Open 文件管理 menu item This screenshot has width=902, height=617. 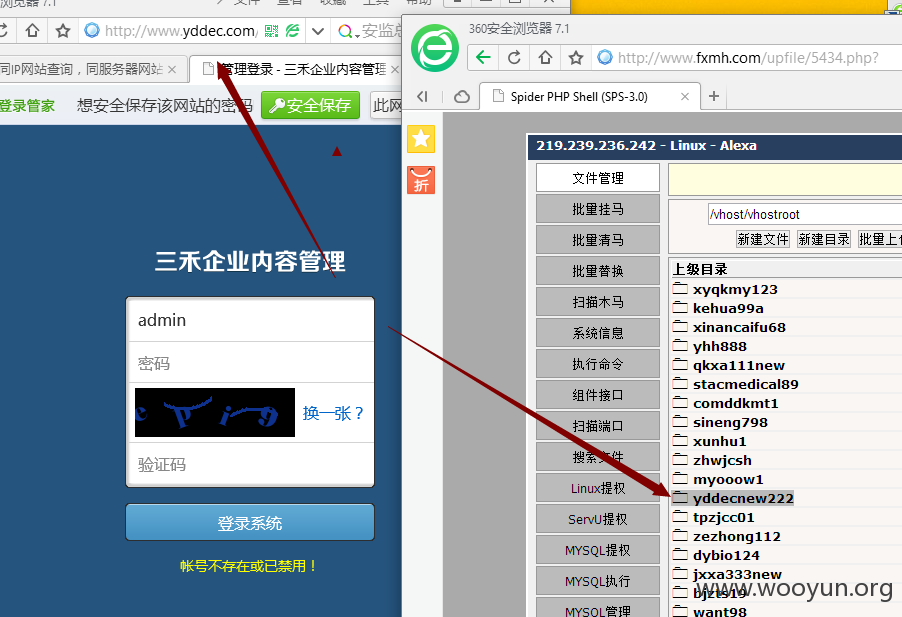click(598, 178)
